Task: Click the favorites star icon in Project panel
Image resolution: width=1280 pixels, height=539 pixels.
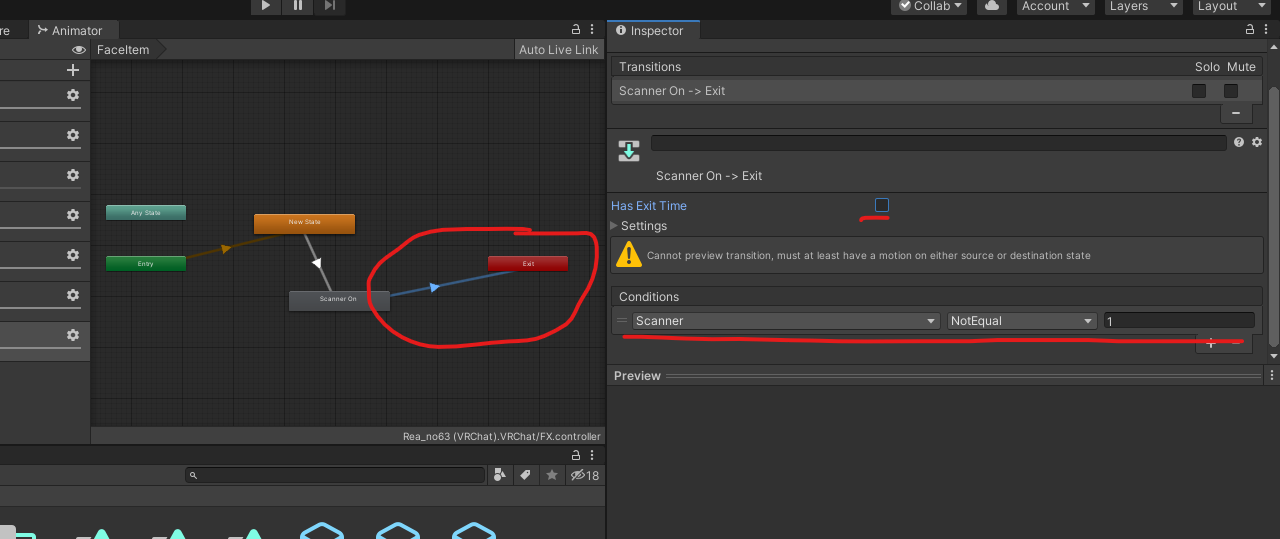Action: point(551,476)
